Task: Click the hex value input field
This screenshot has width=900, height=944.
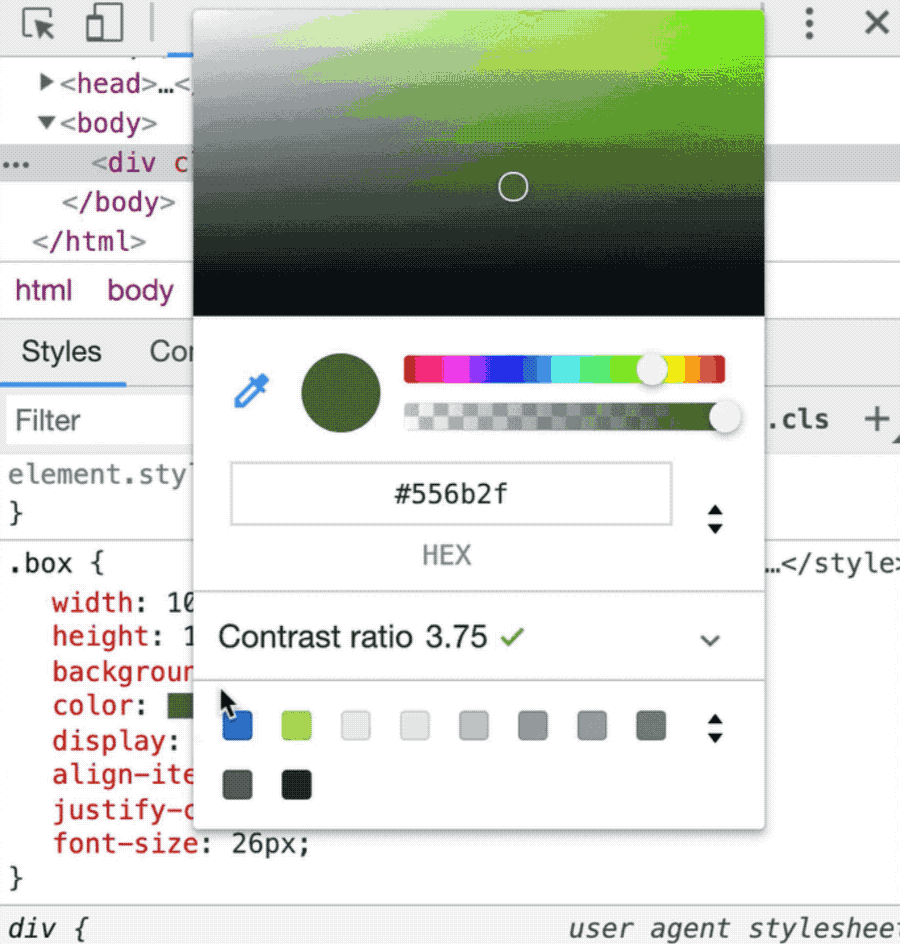Action: [451, 494]
